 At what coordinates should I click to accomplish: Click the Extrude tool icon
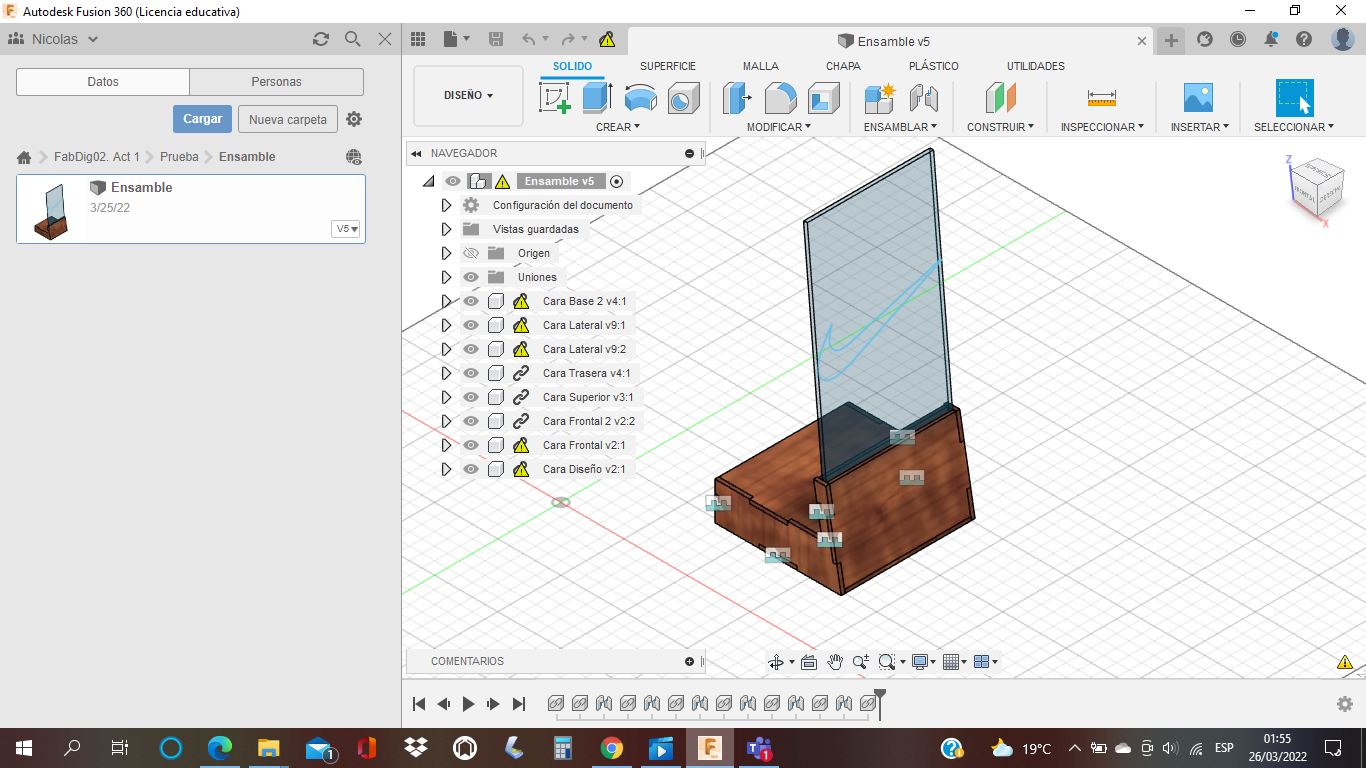click(x=597, y=98)
